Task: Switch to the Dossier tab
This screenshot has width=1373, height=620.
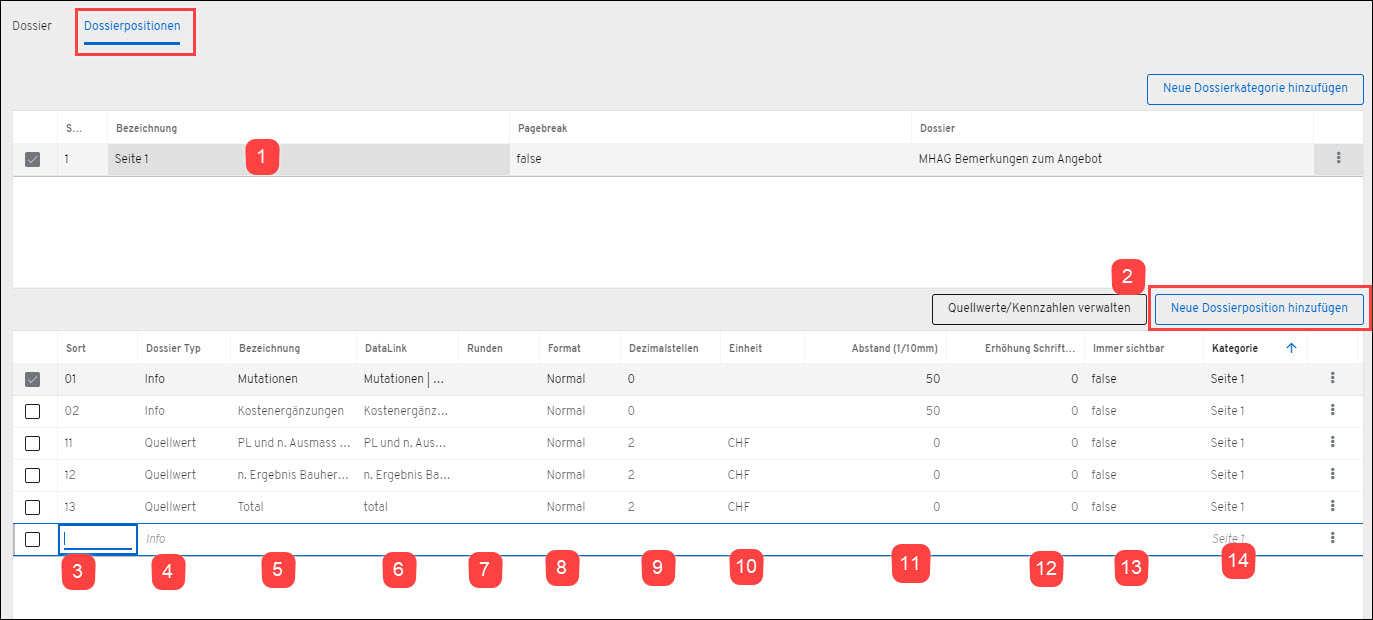Action: [32, 25]
